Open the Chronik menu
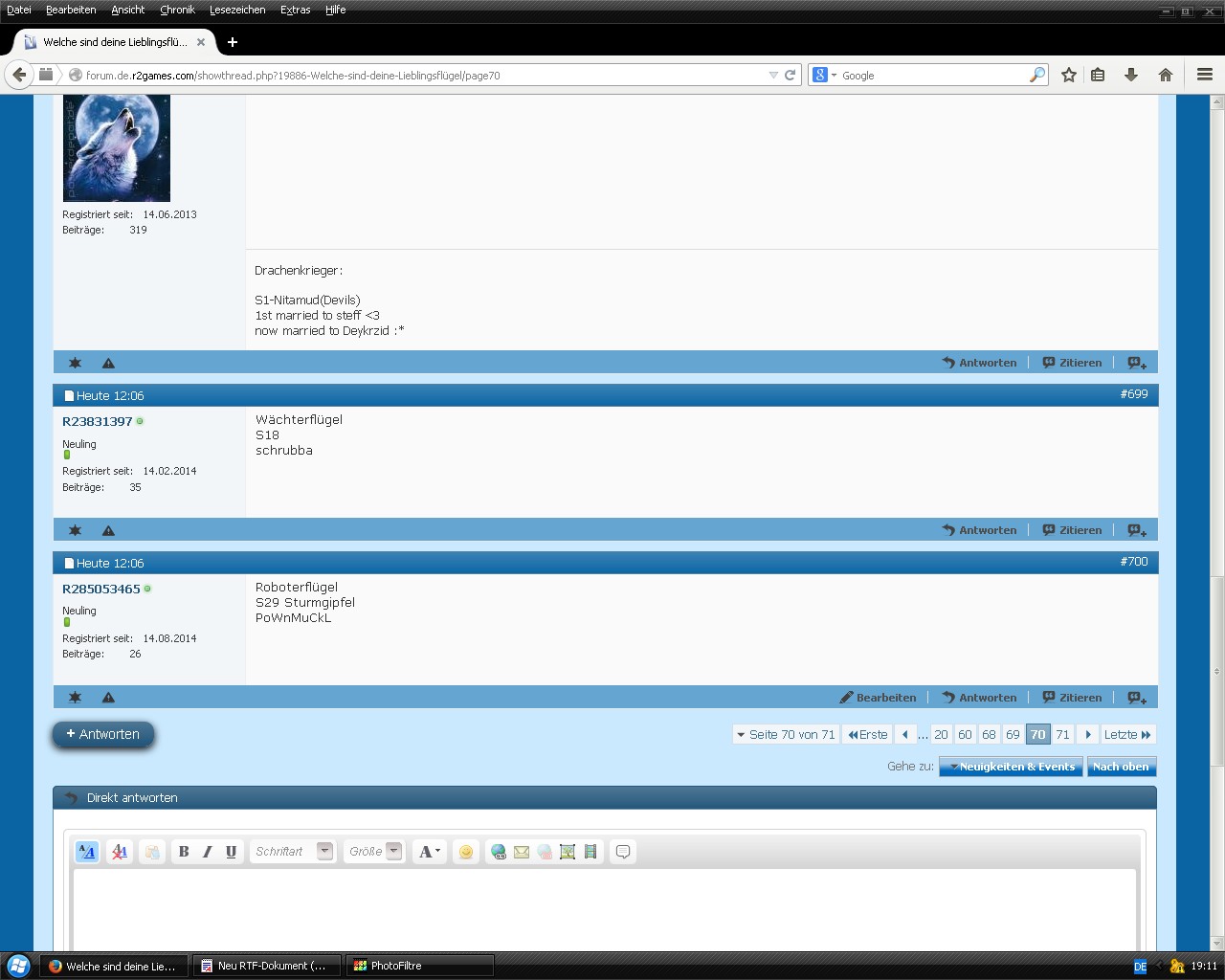The height and width of the screenshot is (980, 1225). pyautogui.click(x=177, y=10)
